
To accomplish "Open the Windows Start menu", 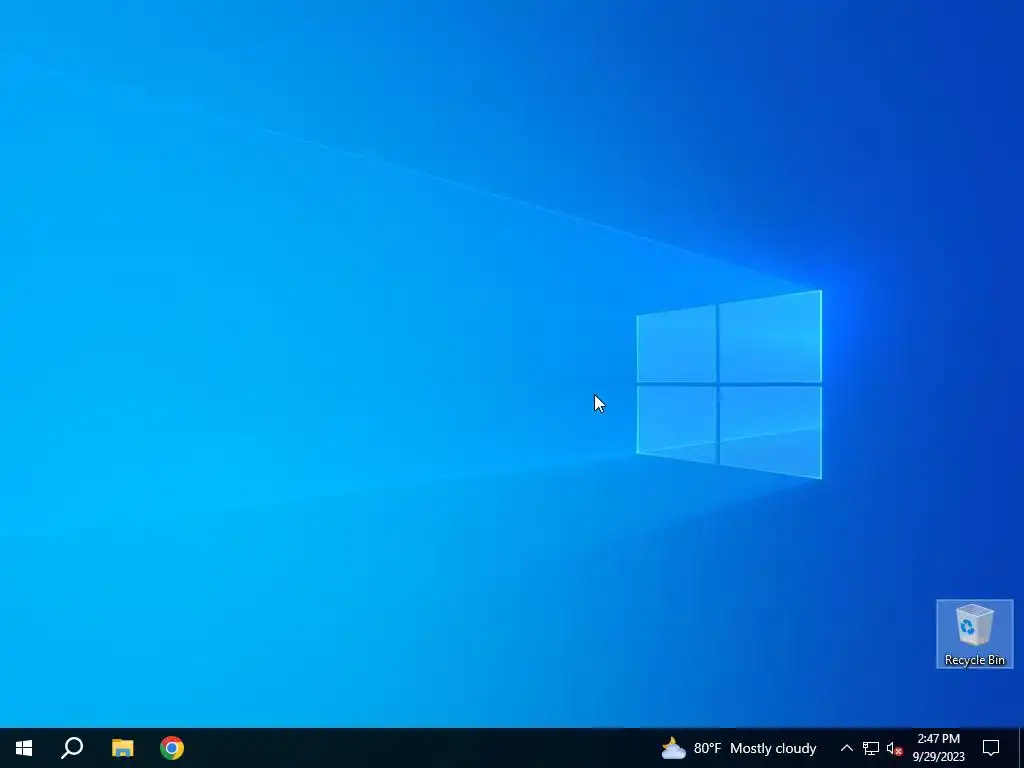I will [24, 748].
